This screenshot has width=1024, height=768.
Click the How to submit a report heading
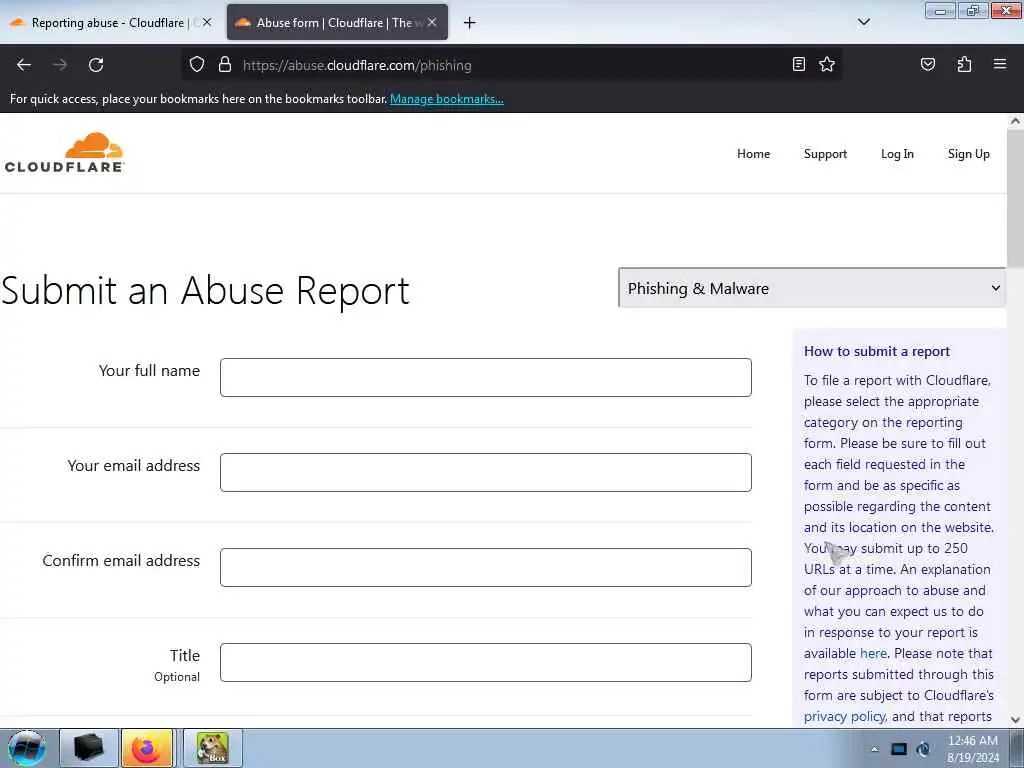tap(876, 351)
